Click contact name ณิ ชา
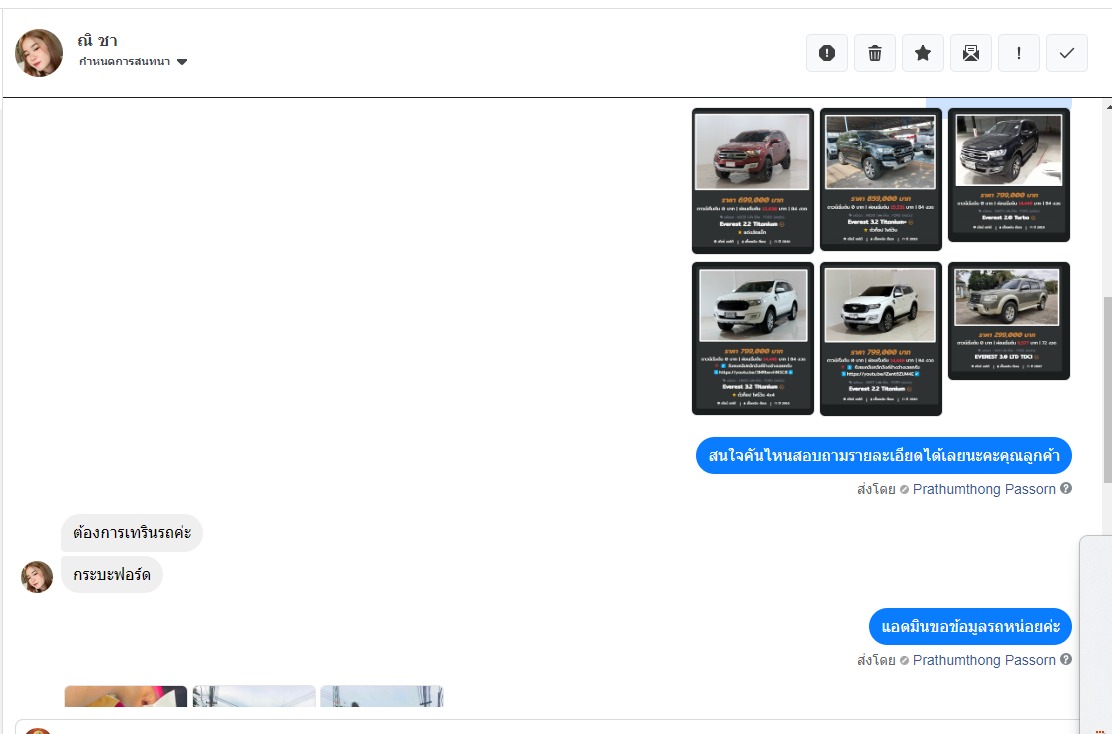Viewport: 1112px width, 734px height. tap(97, 40)
